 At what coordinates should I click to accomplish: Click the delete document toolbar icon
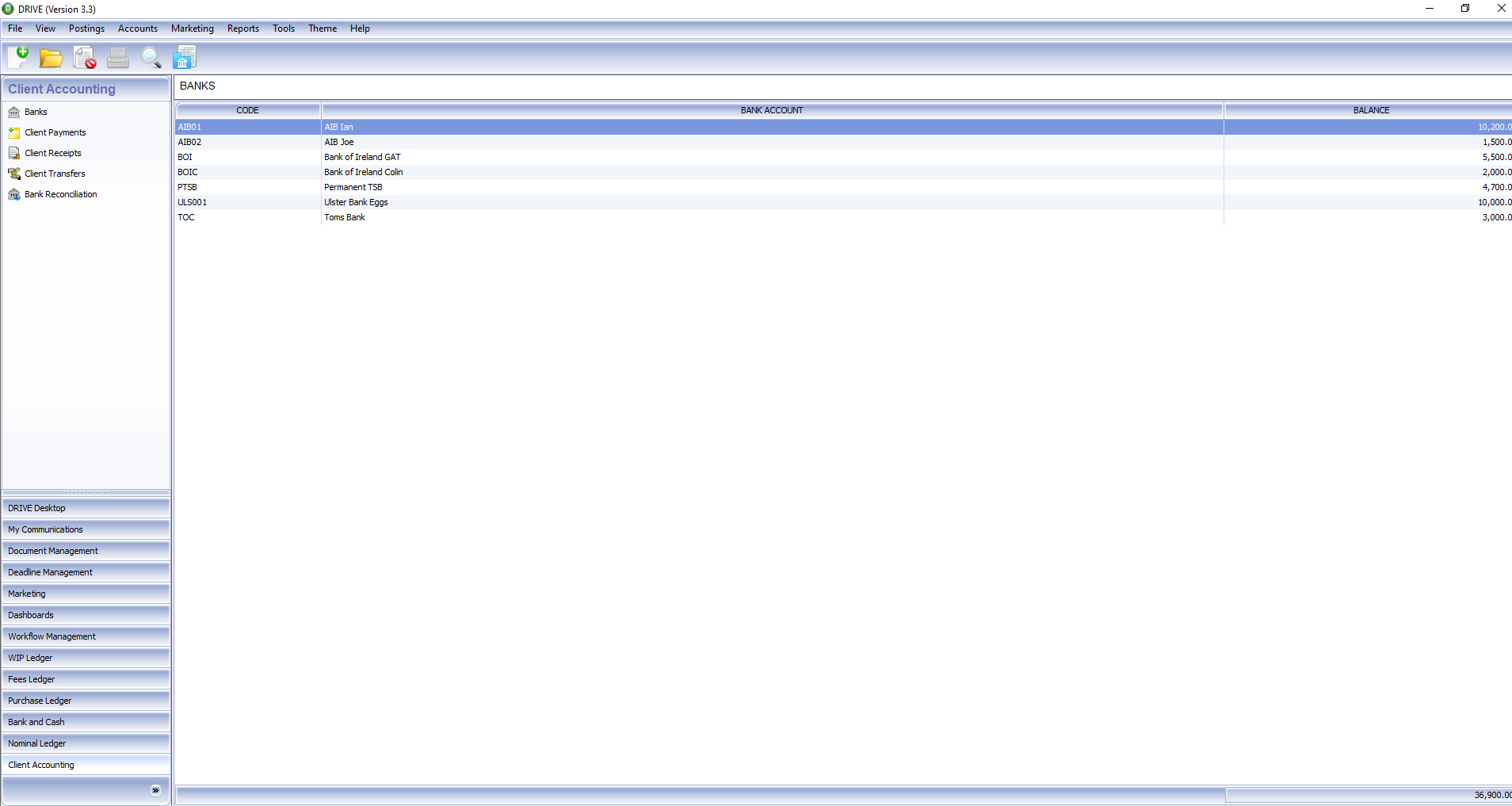tap(85, 57)
